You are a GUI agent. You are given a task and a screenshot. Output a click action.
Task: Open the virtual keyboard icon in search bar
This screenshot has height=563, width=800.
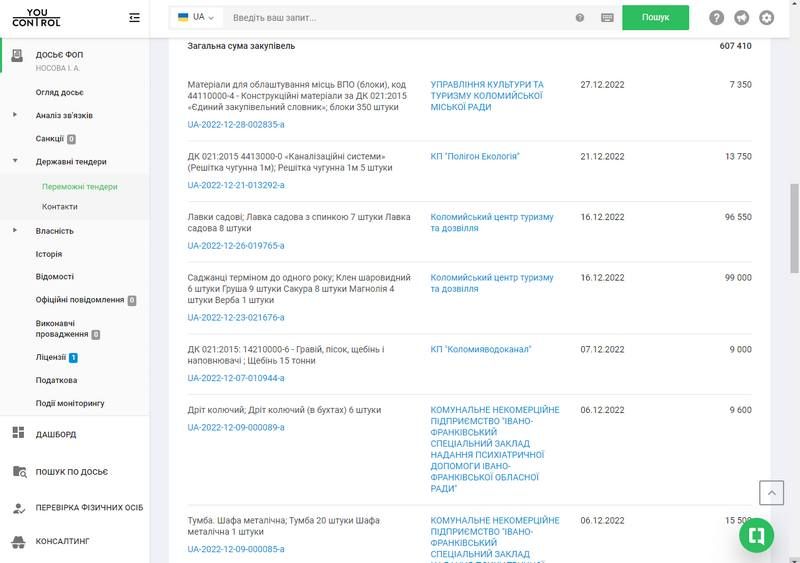click(x=607, y=18)
